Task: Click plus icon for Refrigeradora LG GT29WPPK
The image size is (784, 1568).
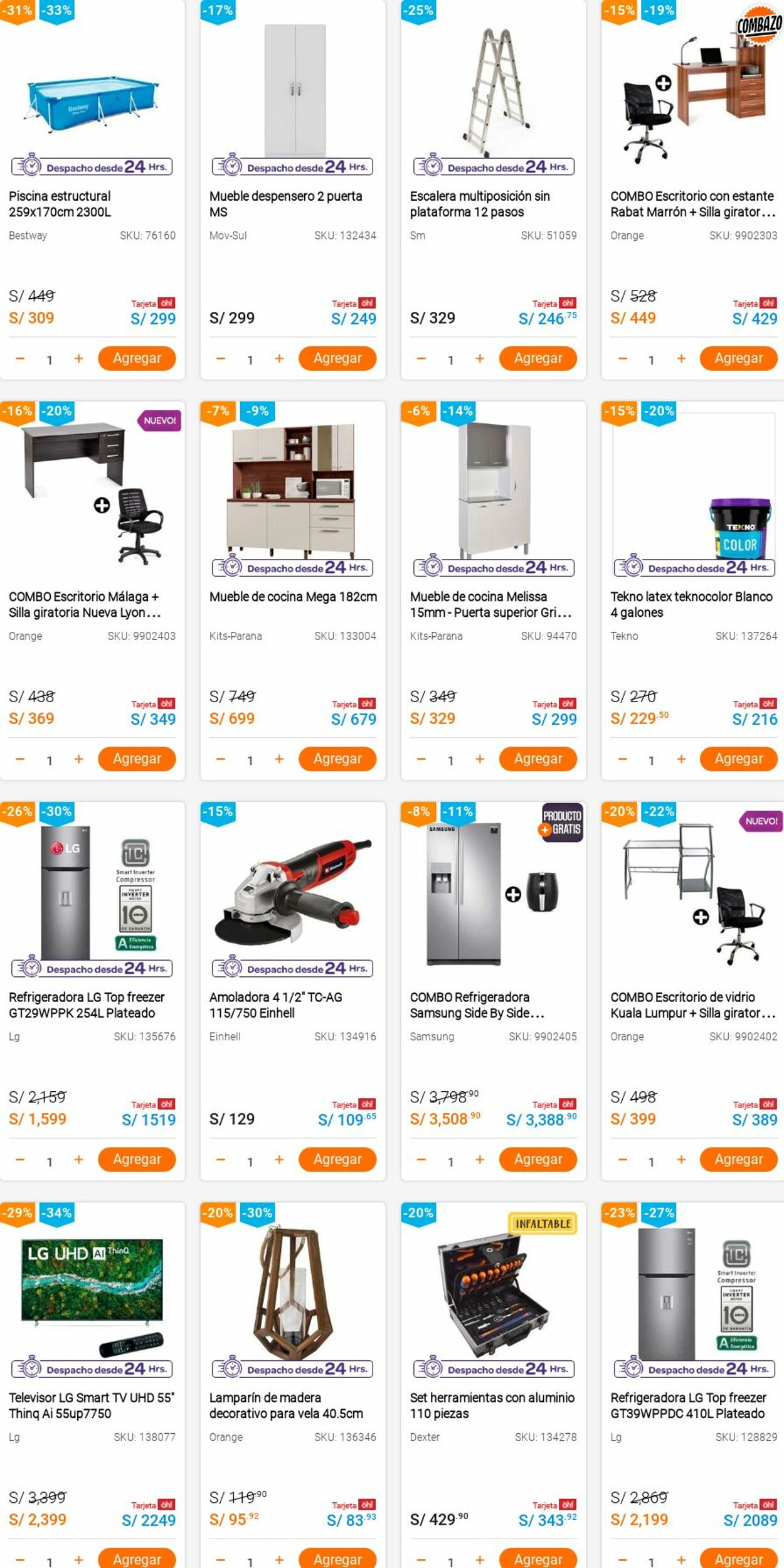Action: tap(78, 1160)
